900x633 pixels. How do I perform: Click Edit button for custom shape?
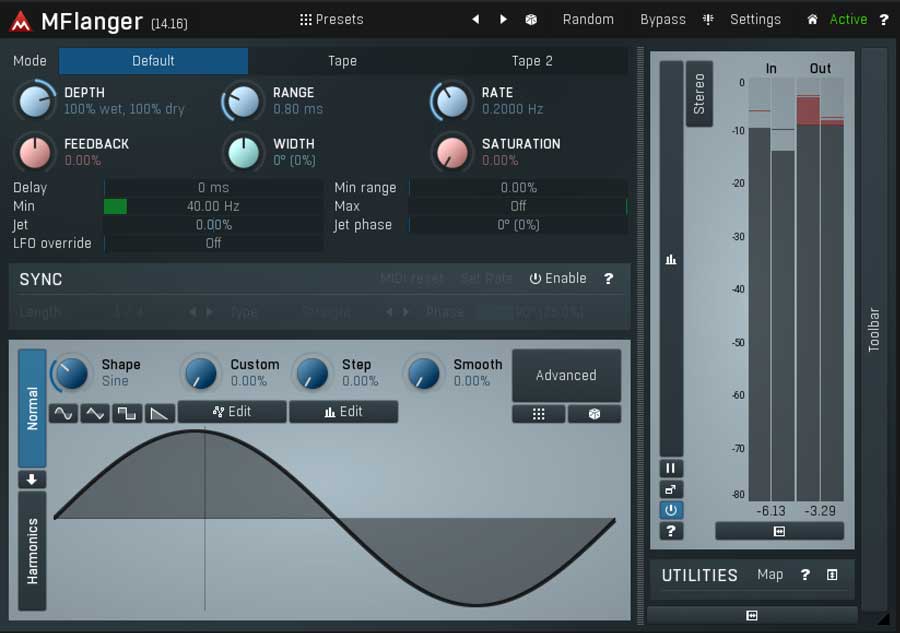(232, 411)
